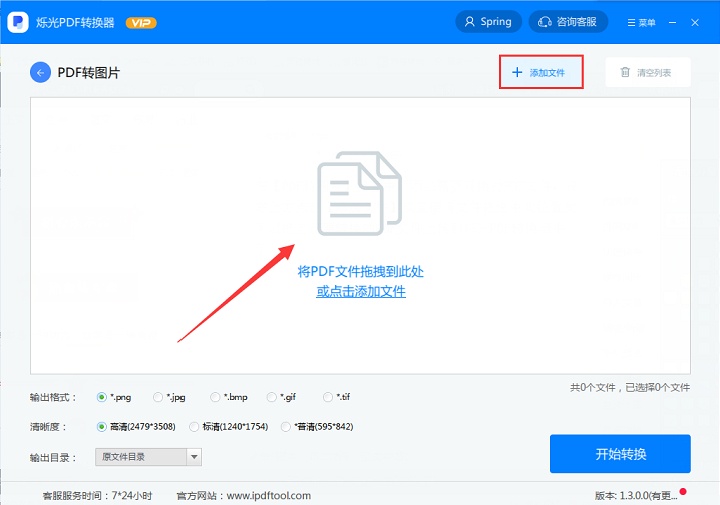Screen dimensions: 720x505
Task: Choose 普清(595*842) resolution option
Action: 317,426
